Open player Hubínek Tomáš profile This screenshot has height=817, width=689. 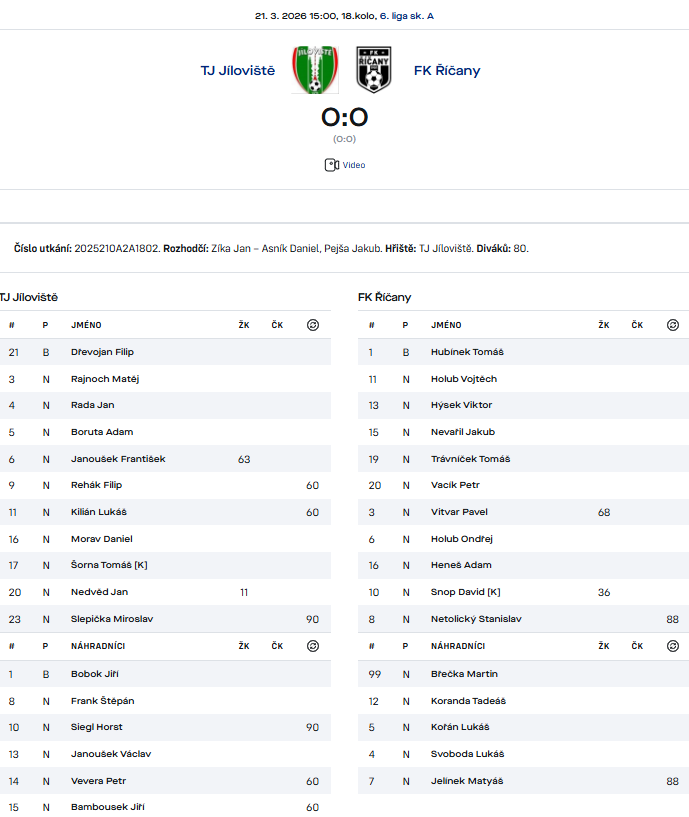pyautogui.click(x=467, y=352)
